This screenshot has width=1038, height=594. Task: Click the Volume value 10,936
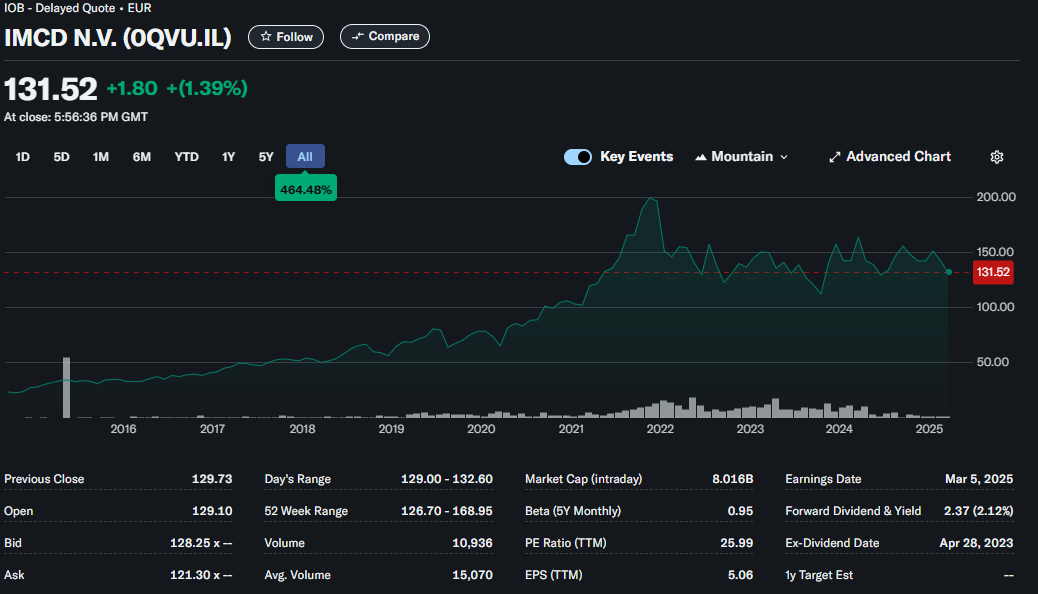[472, 543]
